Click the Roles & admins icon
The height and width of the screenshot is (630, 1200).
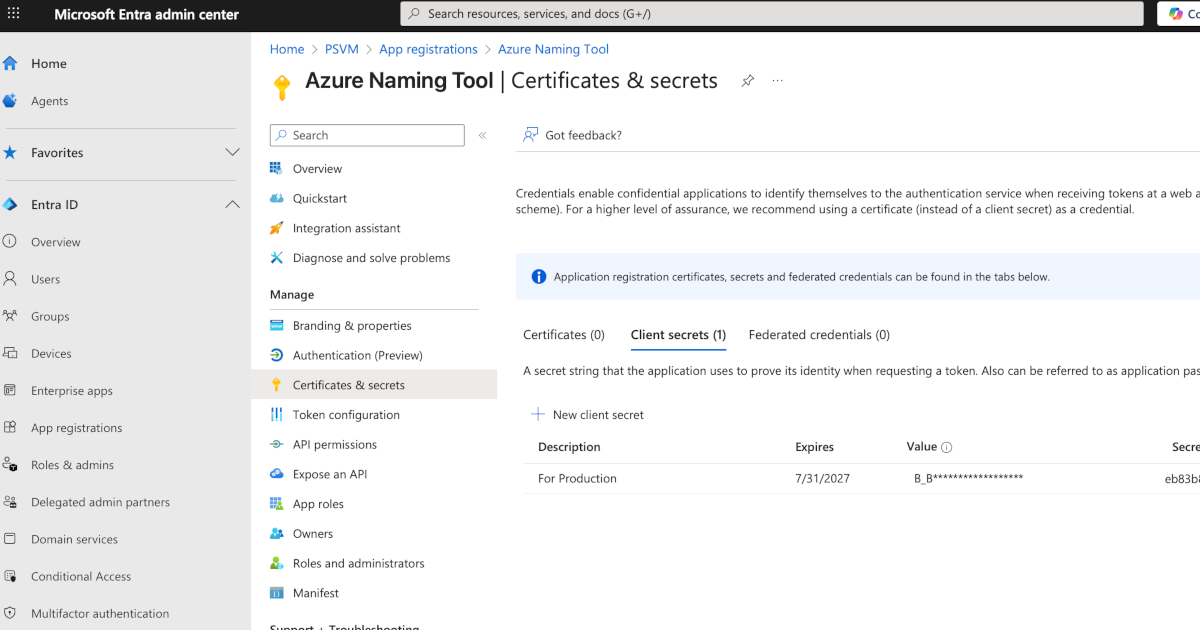[x=10, y=465]
